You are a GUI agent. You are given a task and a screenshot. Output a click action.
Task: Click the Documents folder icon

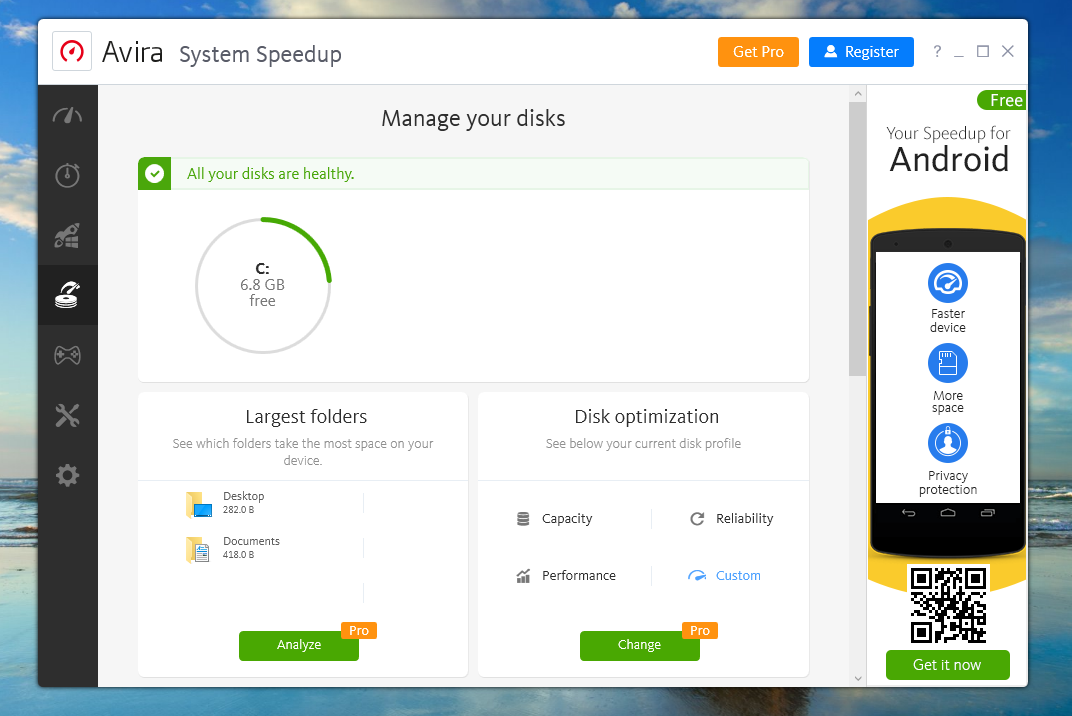(x=198, y=549)
